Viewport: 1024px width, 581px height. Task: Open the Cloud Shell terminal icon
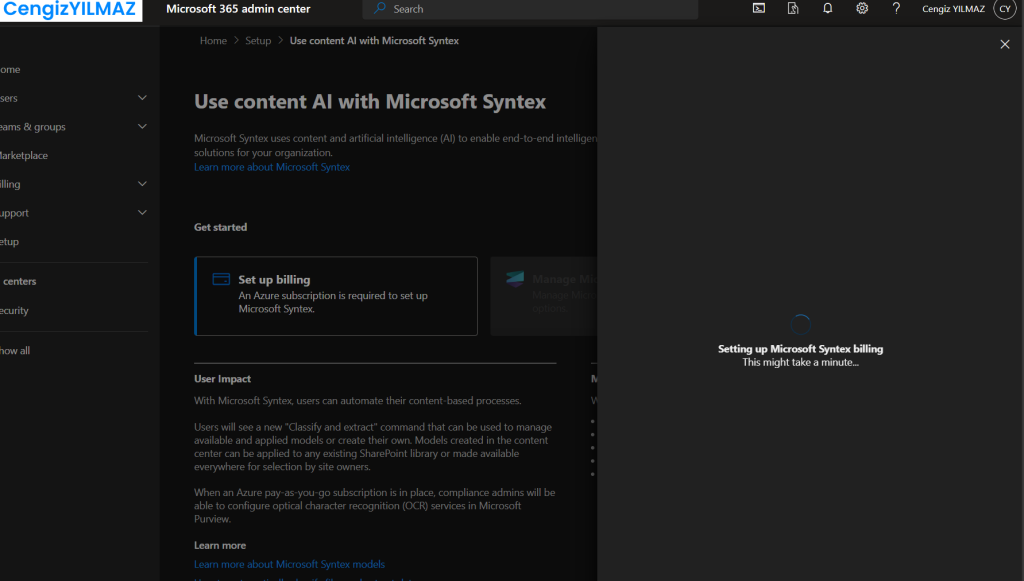759,9
